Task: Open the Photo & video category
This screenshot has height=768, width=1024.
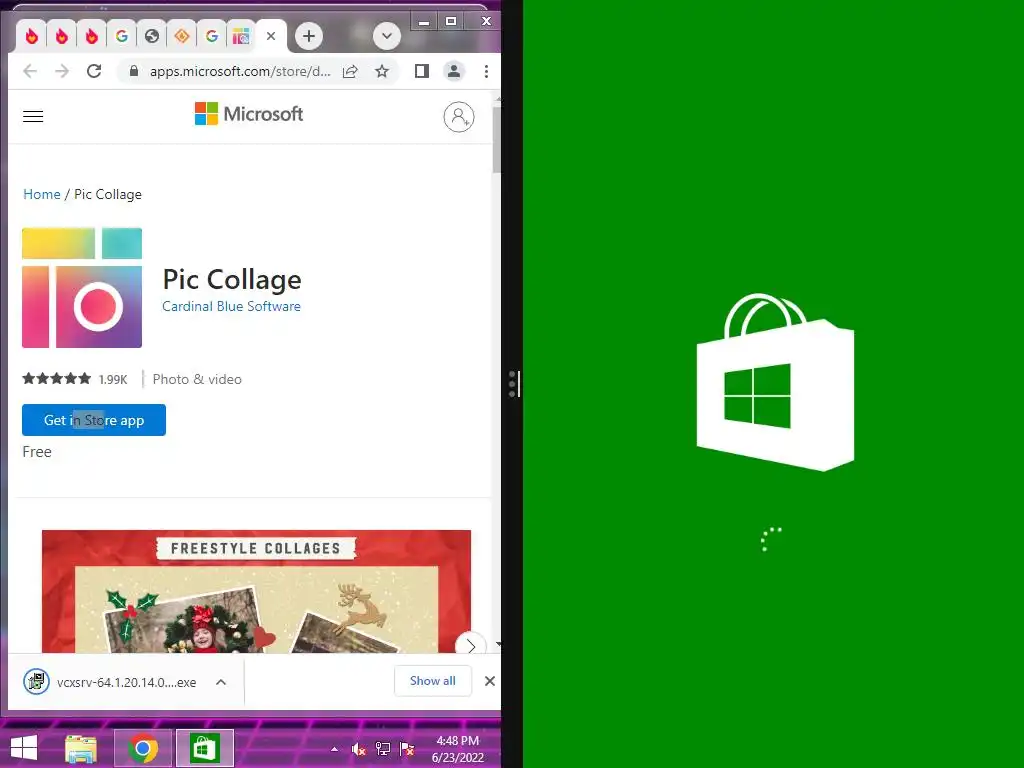Action: [x=197, y=379]
